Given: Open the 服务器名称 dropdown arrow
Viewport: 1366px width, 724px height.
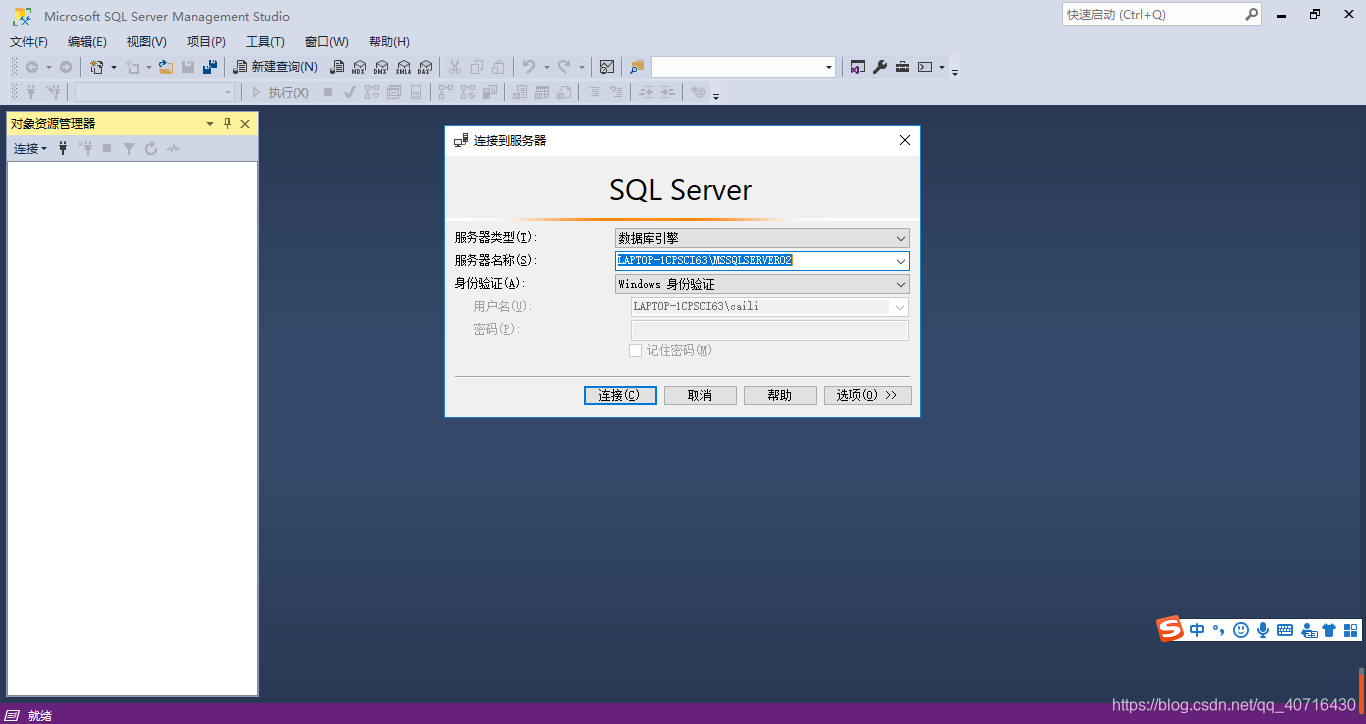Looking at the screenshot, I should click(x=901, y=261).
